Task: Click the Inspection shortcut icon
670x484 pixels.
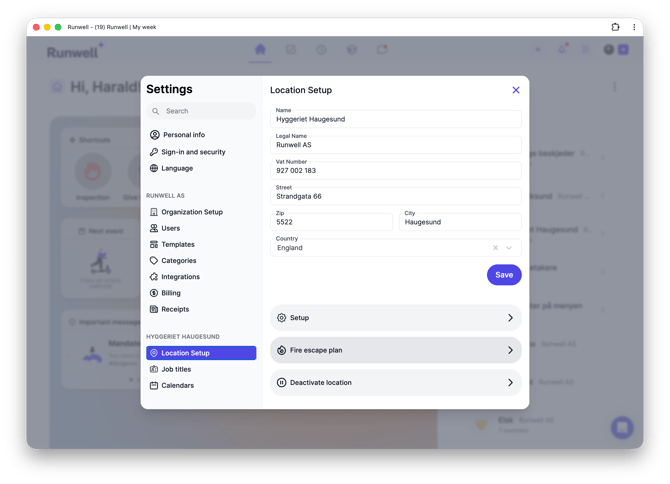Action: pyautogui.click(x=93, y=172)
